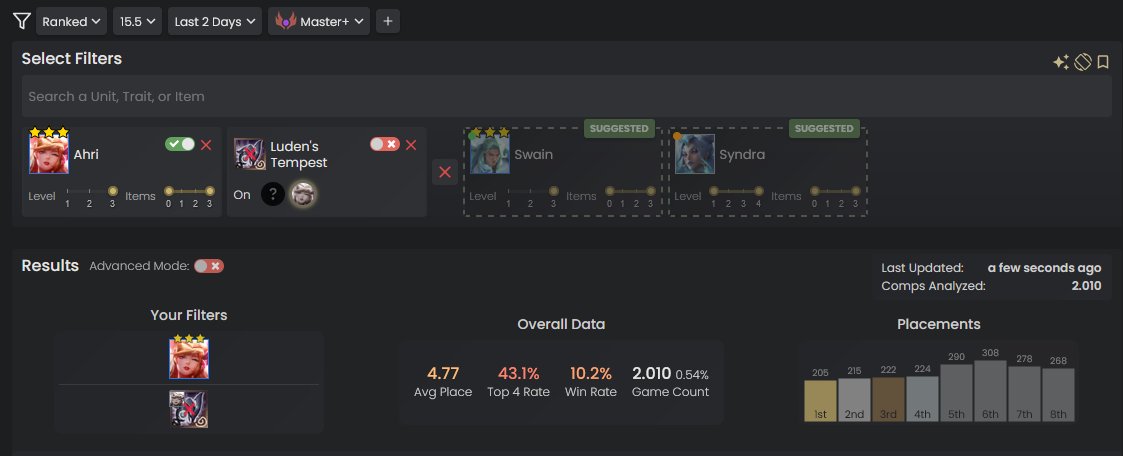Click Syndra Level slider
Image resolution: width=1123 pixels, height=456 pixels.
(x=736, y=191)
